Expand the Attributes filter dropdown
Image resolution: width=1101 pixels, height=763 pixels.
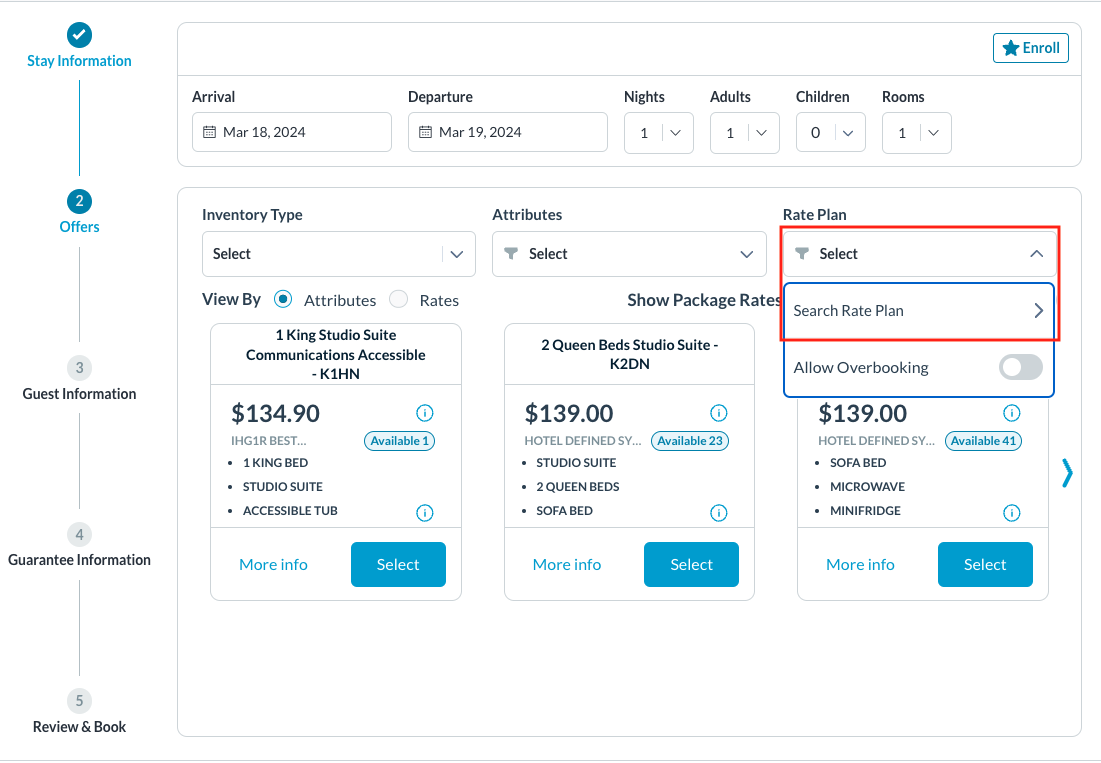(x=627, y=254)
